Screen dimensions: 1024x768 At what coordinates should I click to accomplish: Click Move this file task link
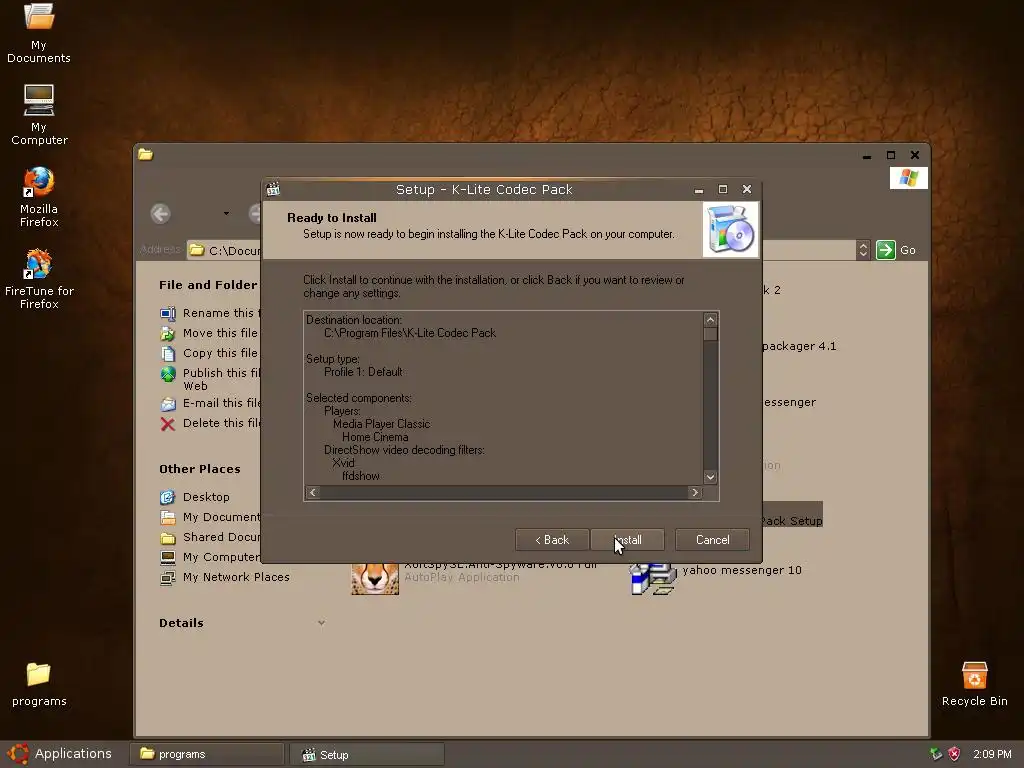(x=220, y=333)
